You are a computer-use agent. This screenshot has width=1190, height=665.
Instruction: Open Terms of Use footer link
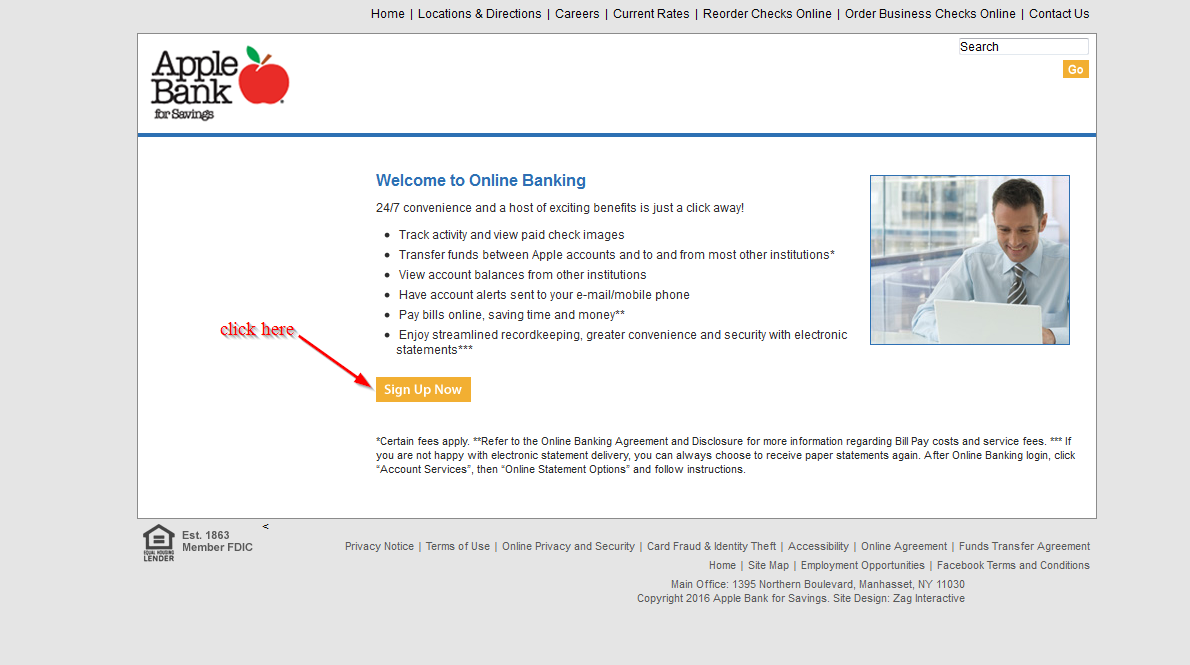[x=458, y=546]
